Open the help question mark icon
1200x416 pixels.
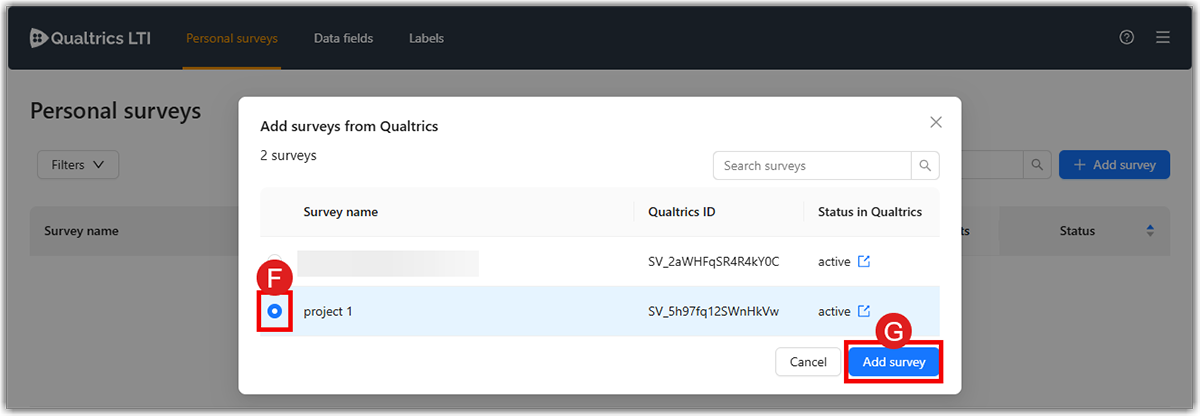(1127, 38)
